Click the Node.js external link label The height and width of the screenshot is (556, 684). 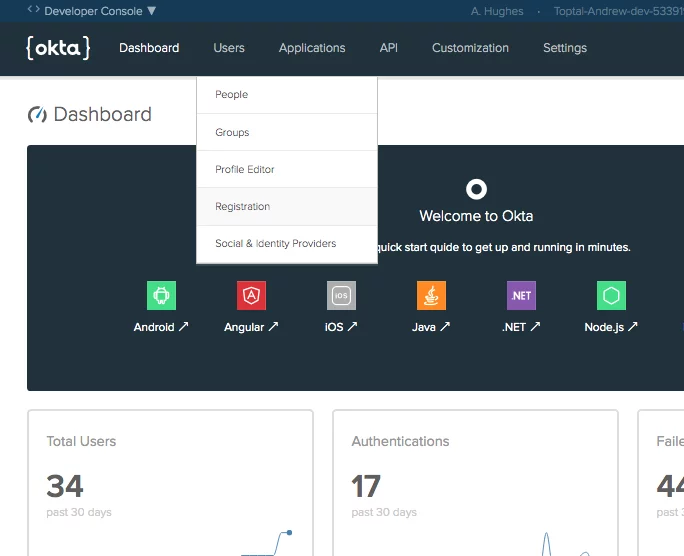click(x=611, y=327)
